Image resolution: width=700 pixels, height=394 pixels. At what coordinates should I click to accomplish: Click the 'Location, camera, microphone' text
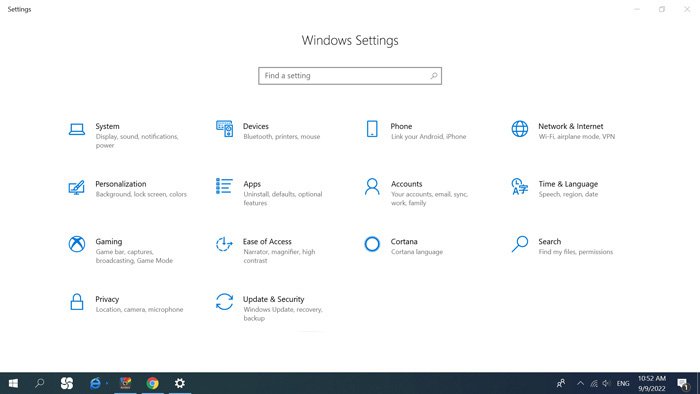[x=139, y=309]
